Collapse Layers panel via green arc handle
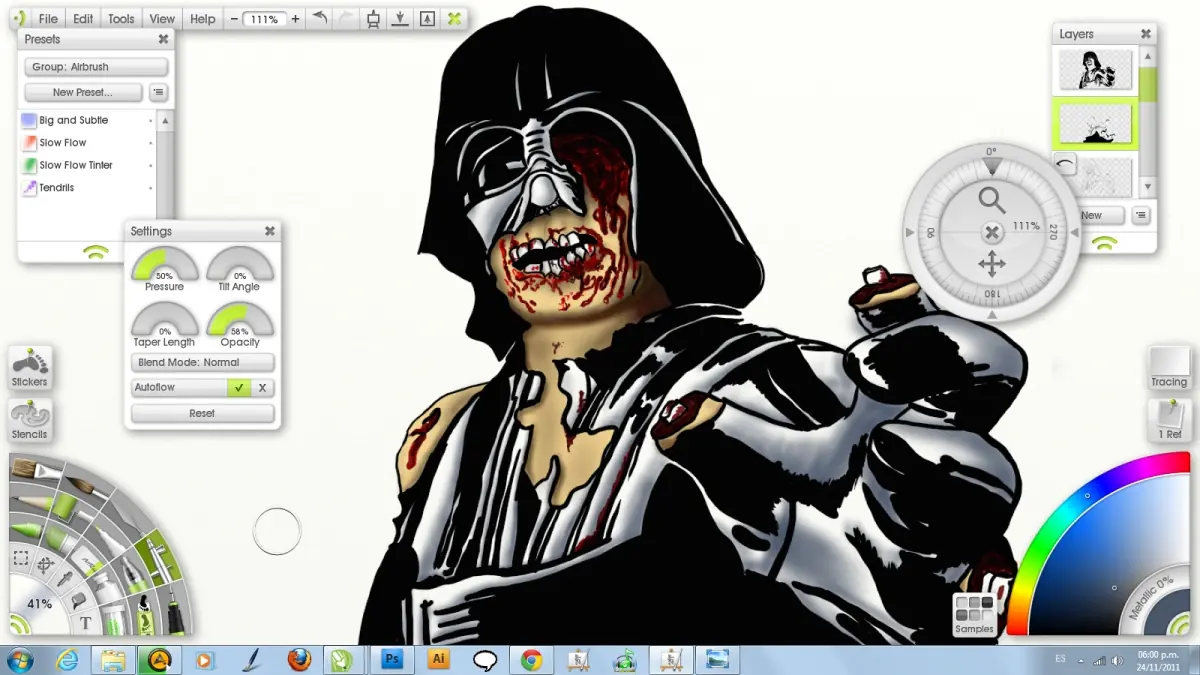The width and height of the screenshot is (1200, 675). [1104, 241]
